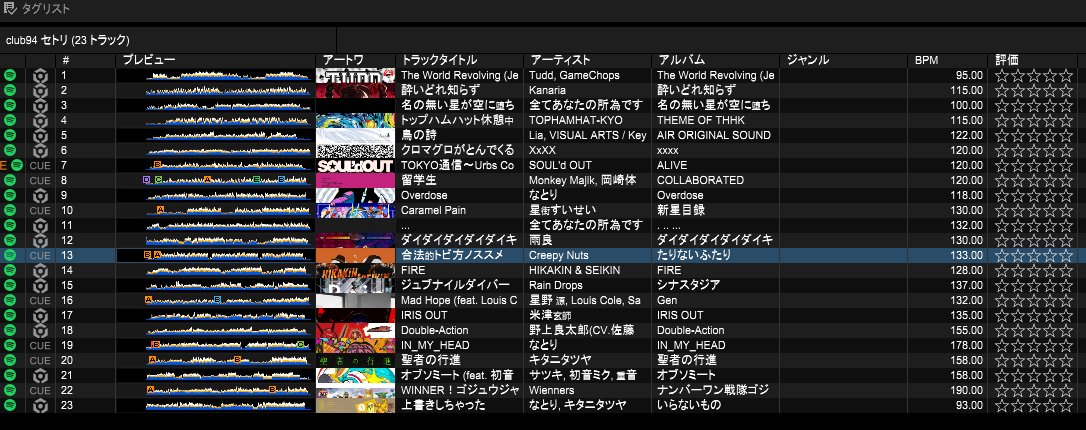This screenshot has height=430, width=1086.
Task: Click BPM value 190.00
Action: coord(966,391)
